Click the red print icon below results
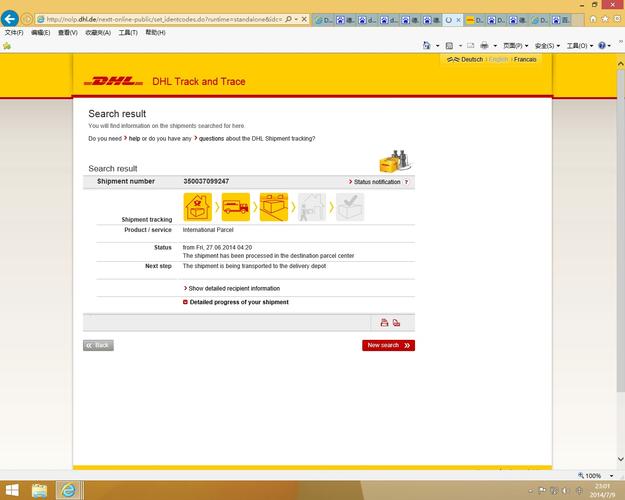The image size is (625, 500). (384, 323)
